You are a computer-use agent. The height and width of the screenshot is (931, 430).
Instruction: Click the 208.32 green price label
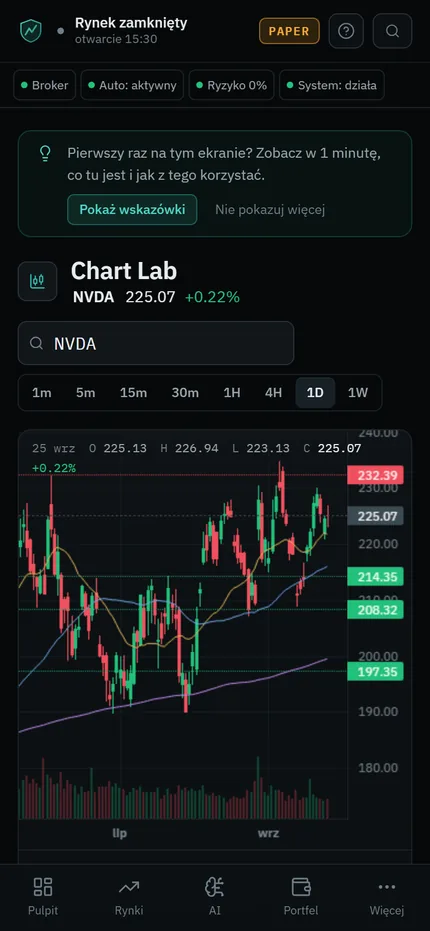[x=375, y=610]
